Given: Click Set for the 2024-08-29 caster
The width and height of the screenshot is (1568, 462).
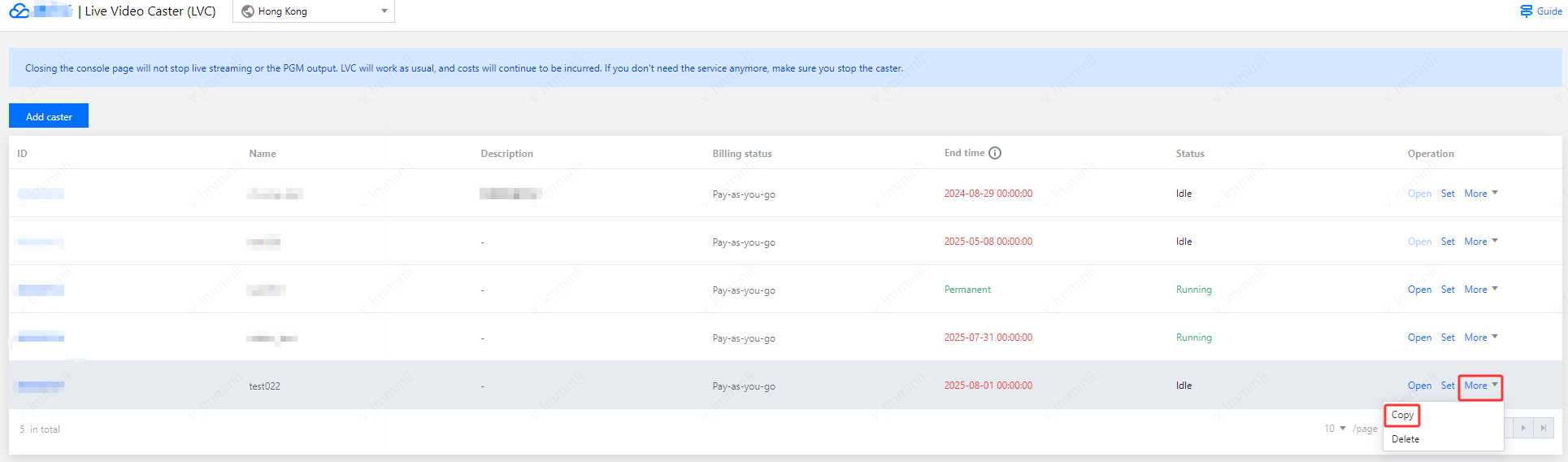Looking at the screenshot, I should [x=1448, y=194].
